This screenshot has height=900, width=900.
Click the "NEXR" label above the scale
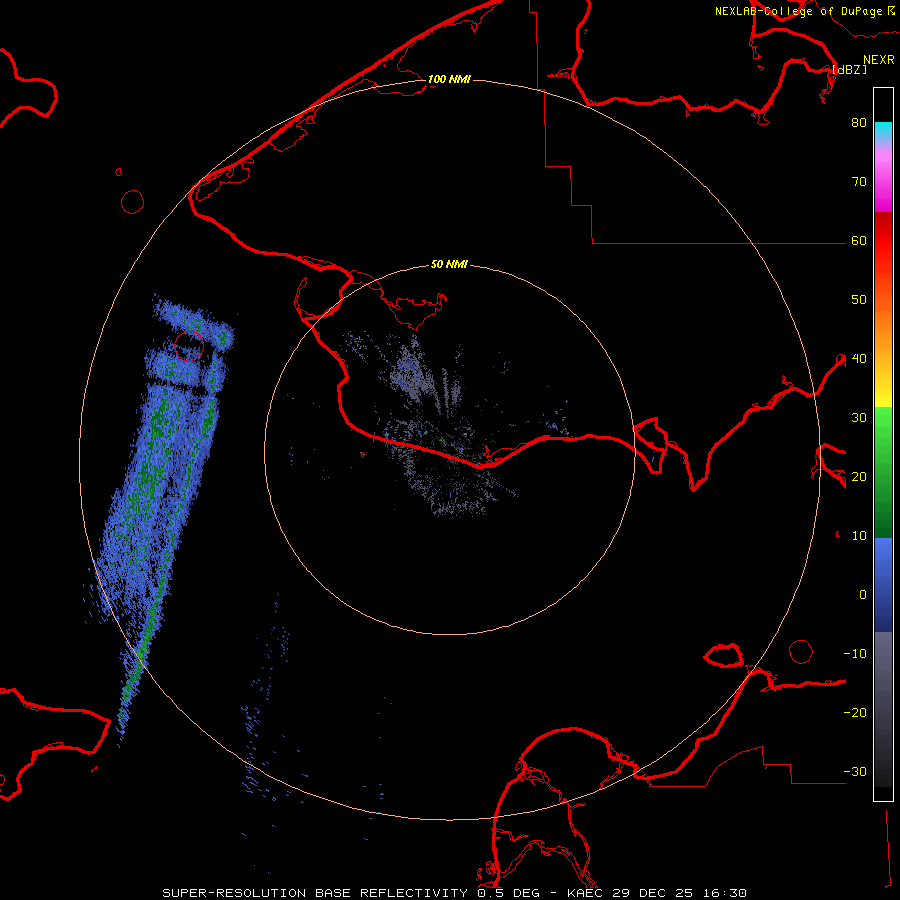[x=878, y=60]
